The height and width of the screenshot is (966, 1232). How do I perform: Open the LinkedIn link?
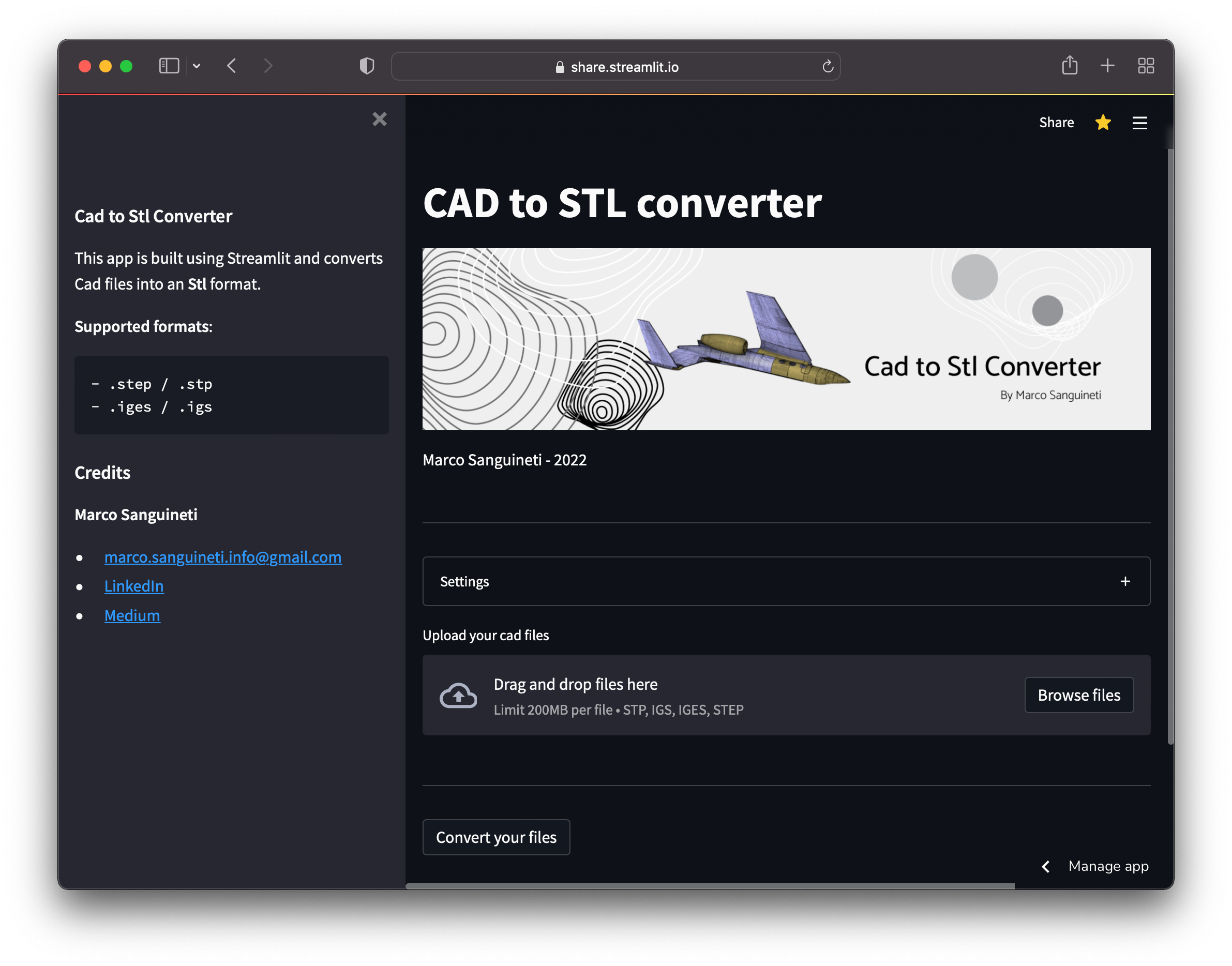134,586
